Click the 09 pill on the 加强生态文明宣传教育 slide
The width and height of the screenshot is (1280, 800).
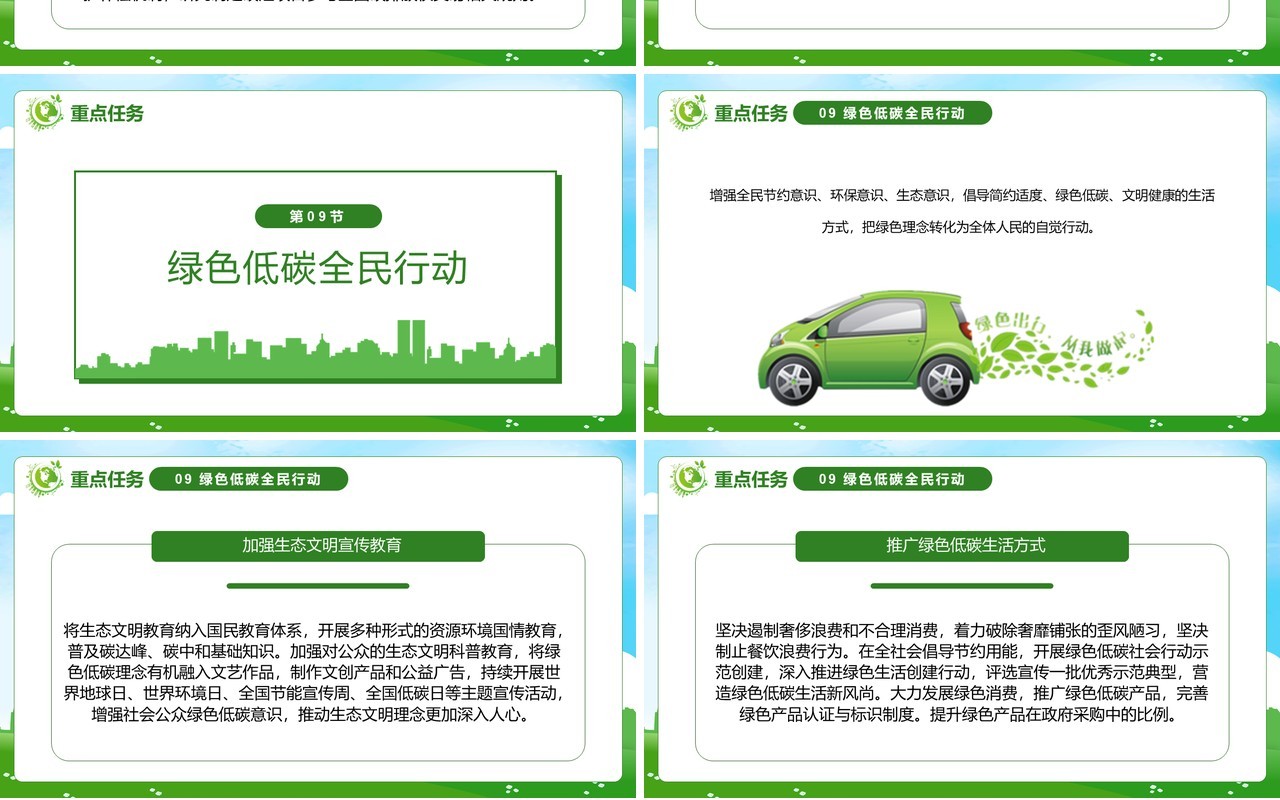point(248,479)
